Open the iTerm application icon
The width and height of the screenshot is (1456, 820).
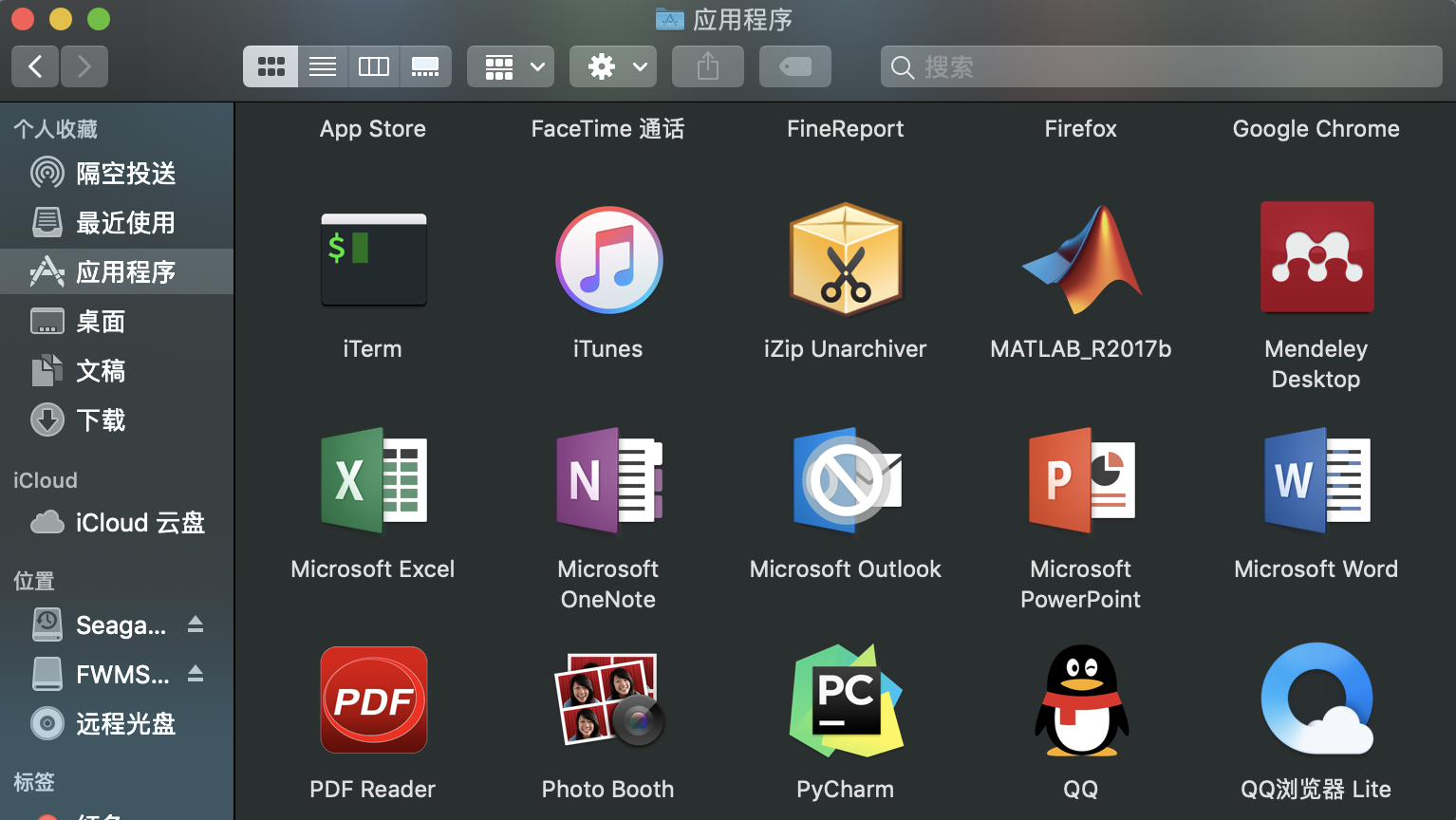(x=373, y=259)
